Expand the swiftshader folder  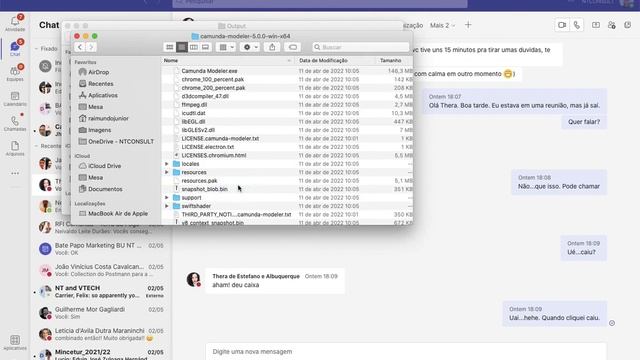(x=167, y=206)
